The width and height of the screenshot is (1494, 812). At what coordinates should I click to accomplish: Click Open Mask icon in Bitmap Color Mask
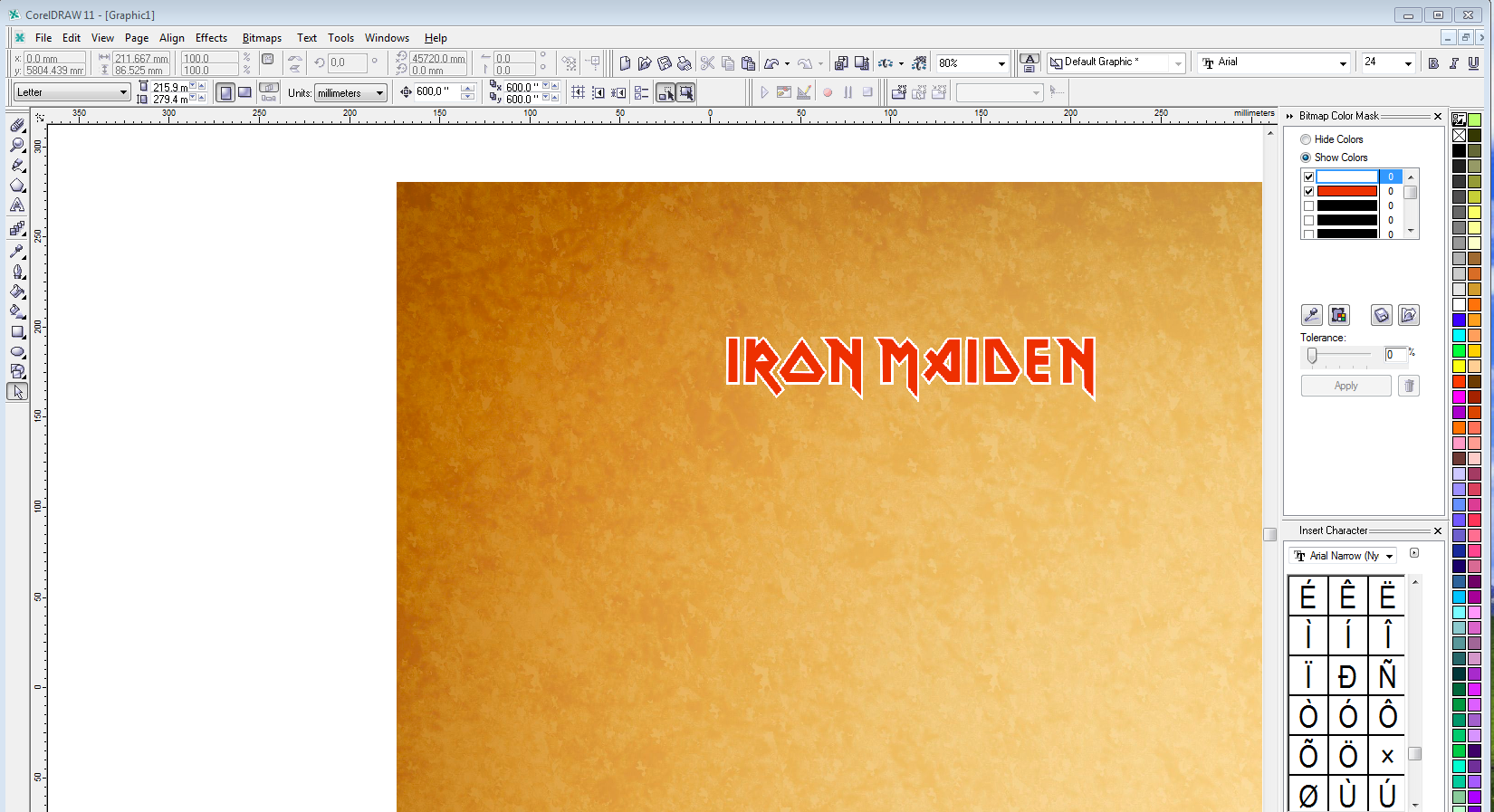point(1409,315)
